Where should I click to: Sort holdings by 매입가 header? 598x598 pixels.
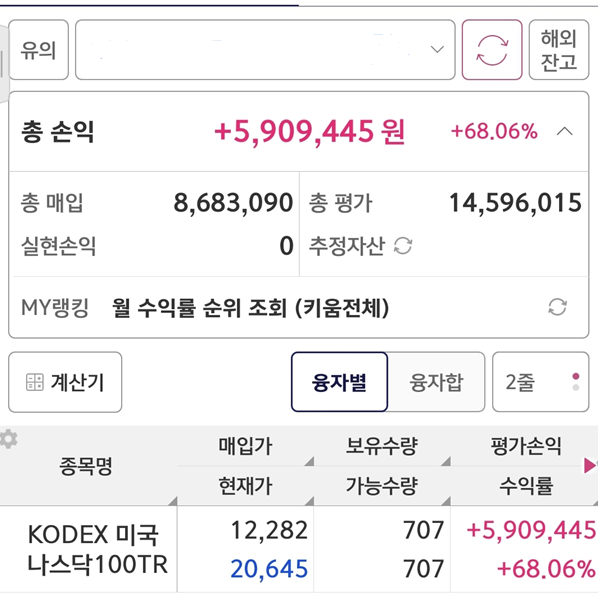click(245, 446)
